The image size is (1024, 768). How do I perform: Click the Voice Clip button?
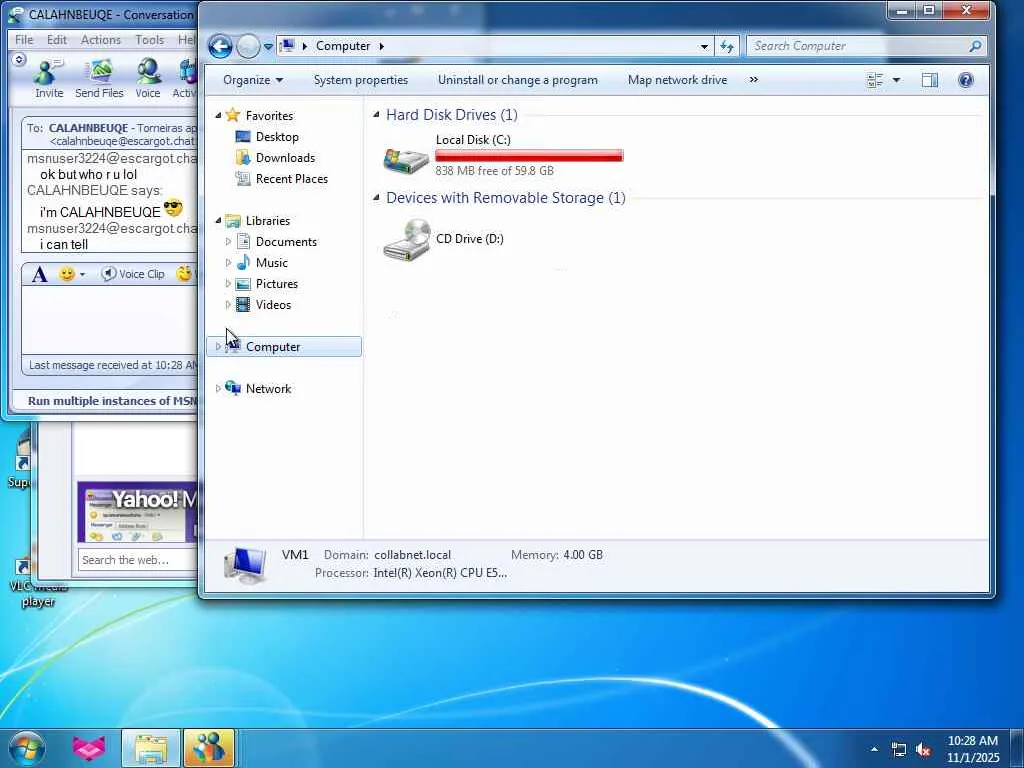pyautogui.click(x=133, y=274)
